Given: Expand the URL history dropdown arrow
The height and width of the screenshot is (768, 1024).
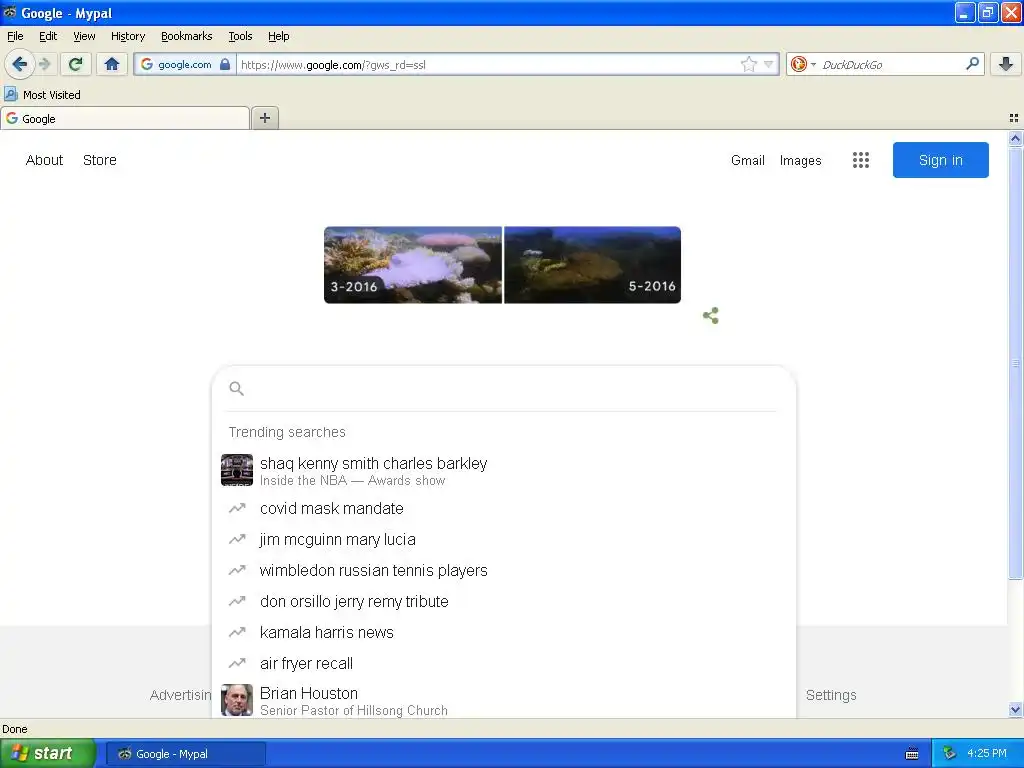Looking at the screenshot, I should (x=769, y=64).
